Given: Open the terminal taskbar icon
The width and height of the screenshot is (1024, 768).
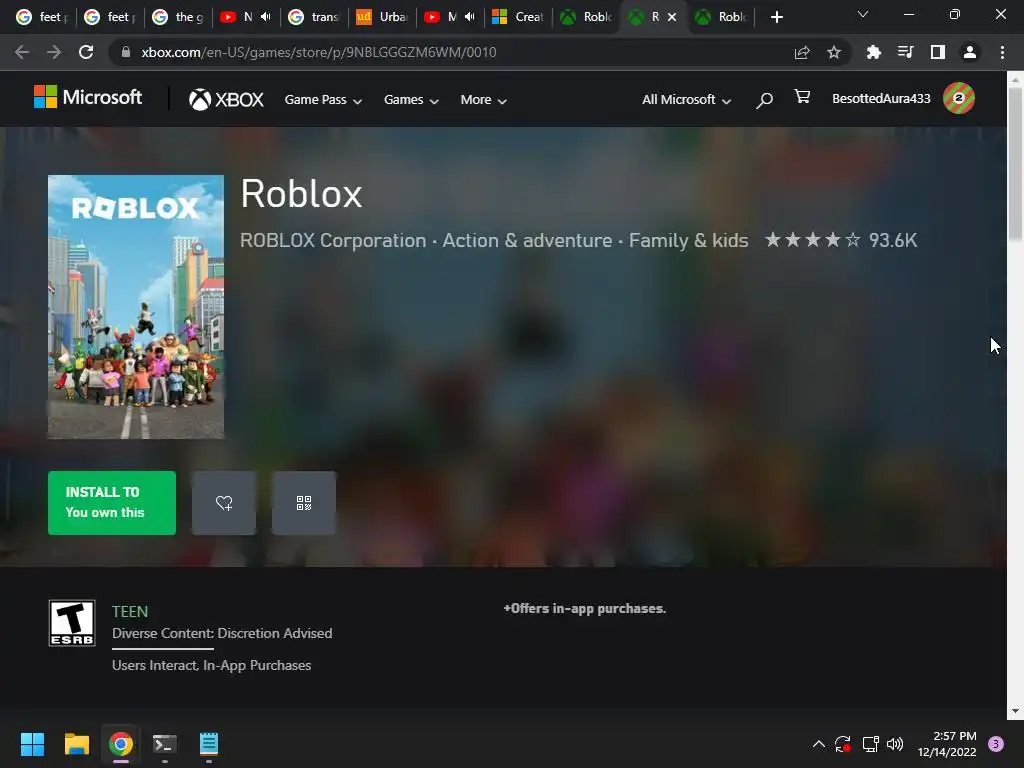Looking at the screenshot, I should pyautogui.click(x=165, y=744).
